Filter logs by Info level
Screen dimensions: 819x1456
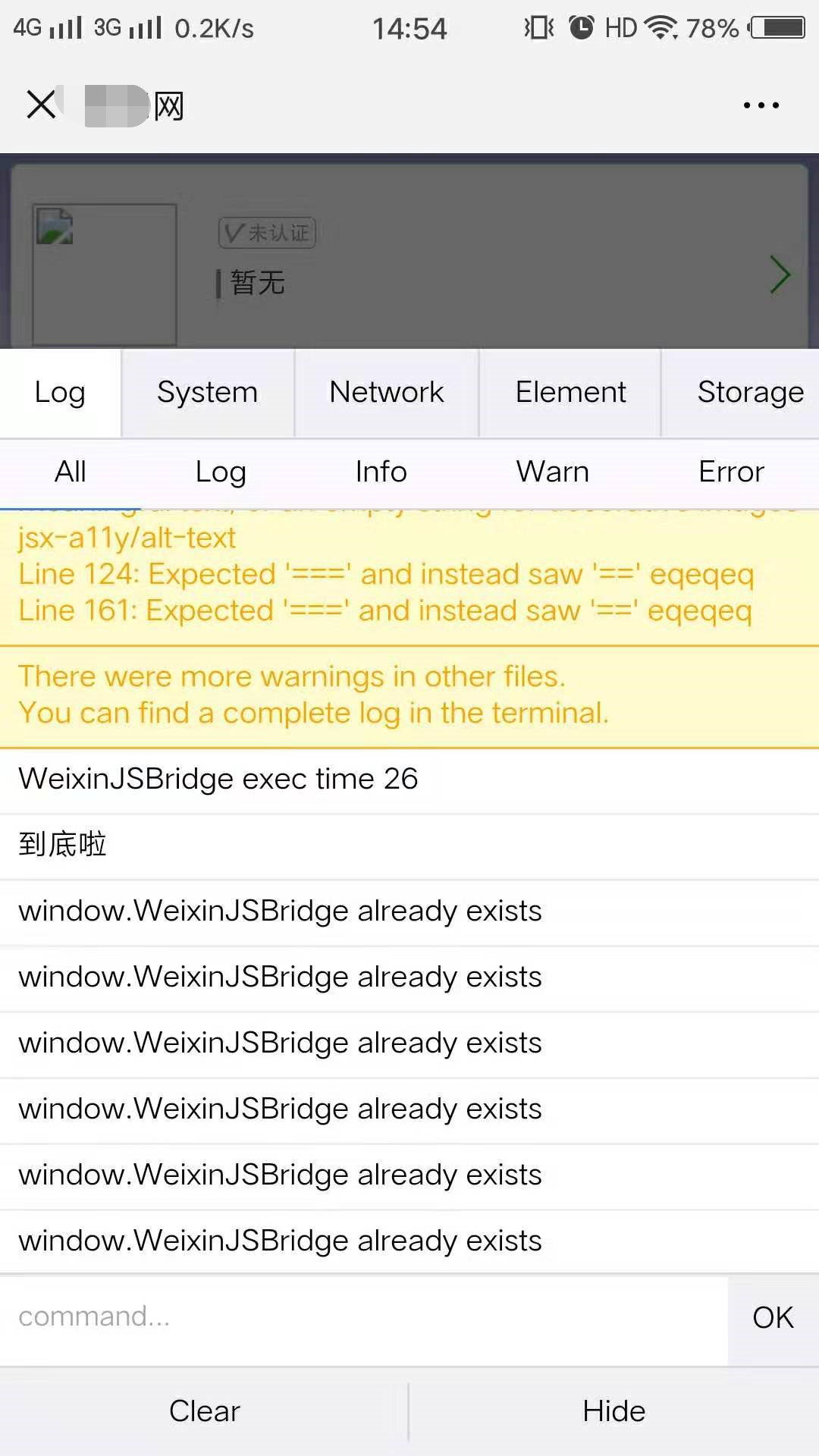coord(381,472)
